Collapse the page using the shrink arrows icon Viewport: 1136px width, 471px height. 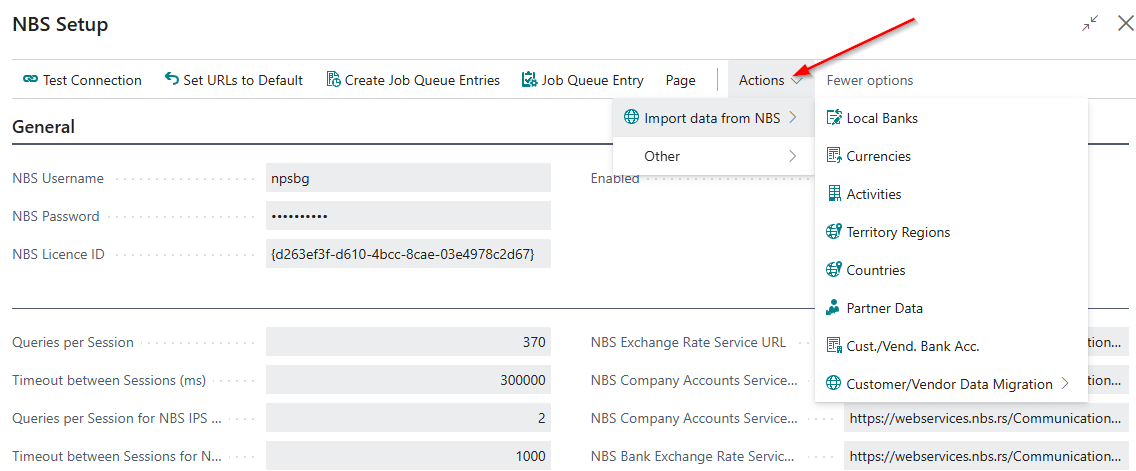pos(1090,24)
